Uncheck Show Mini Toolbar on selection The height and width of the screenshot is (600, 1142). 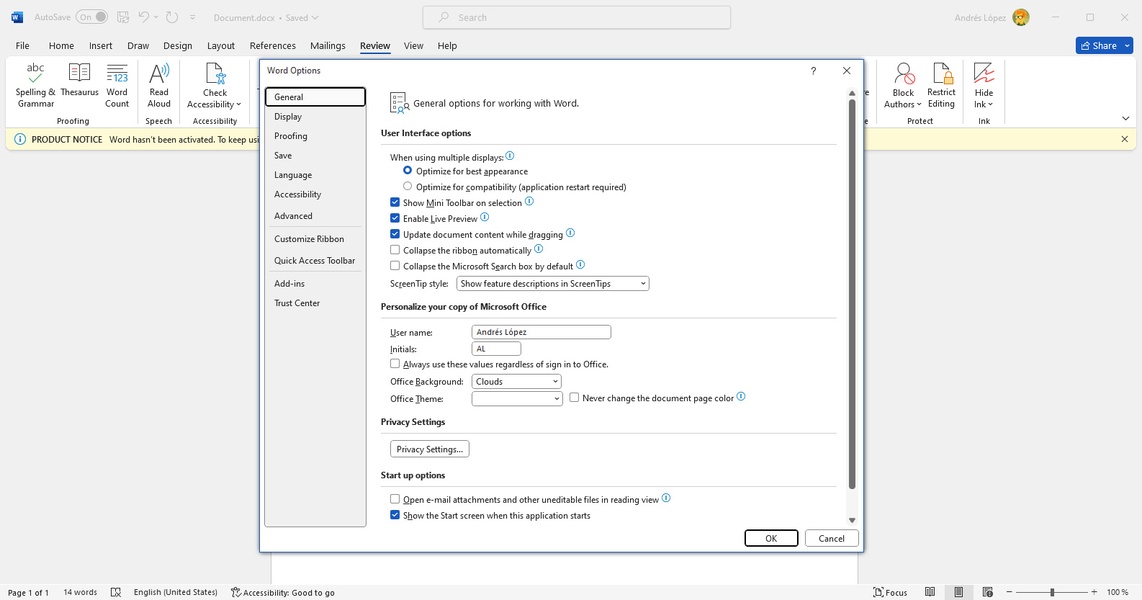395,203
